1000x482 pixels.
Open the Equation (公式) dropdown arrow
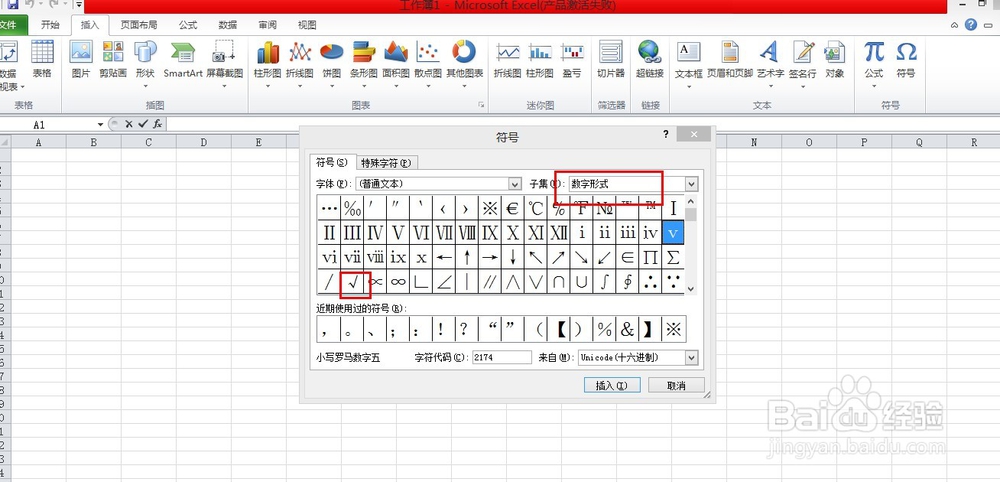coord(874,85)
